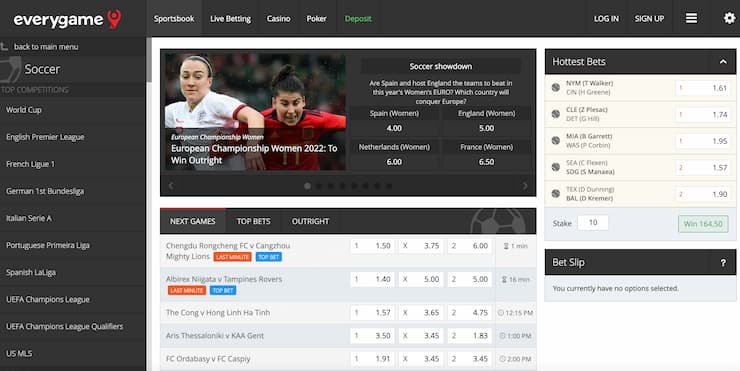This screenshot has height=371, width=740.
Task: Open Aris Thessaloniki v KAA Gent match
Action: tap(215, 336)
